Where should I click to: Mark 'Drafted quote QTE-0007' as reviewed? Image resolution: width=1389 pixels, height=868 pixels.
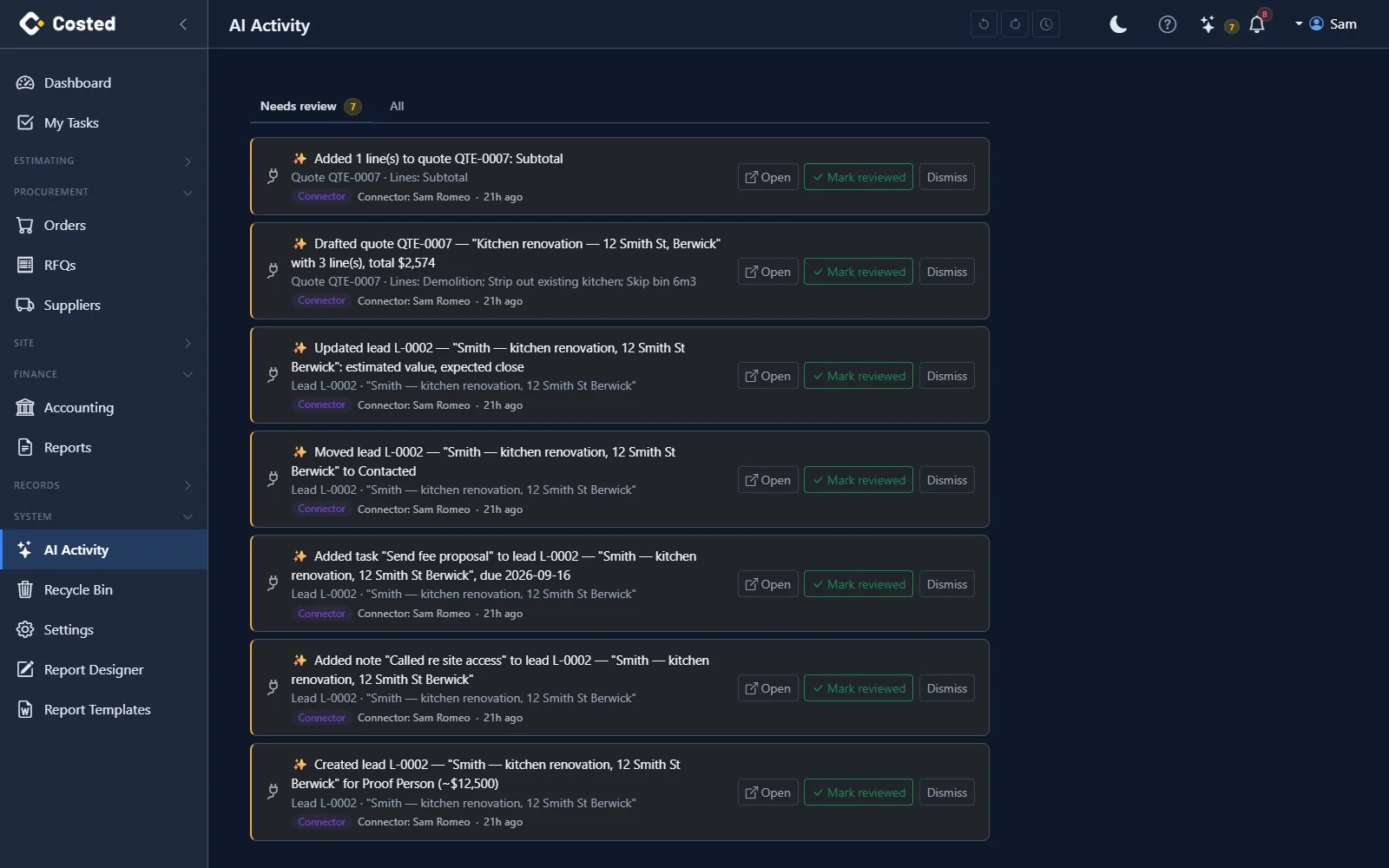pos(859,272)
